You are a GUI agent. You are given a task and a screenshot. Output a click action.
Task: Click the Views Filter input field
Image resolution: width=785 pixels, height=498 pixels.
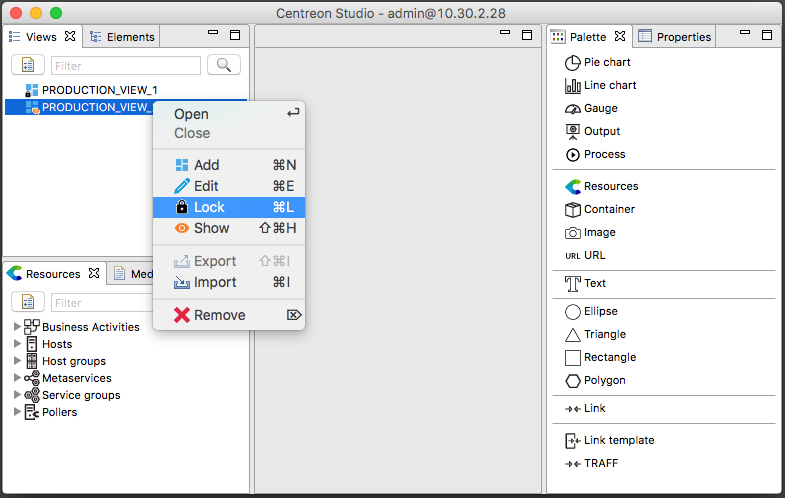tap(126, 66)
